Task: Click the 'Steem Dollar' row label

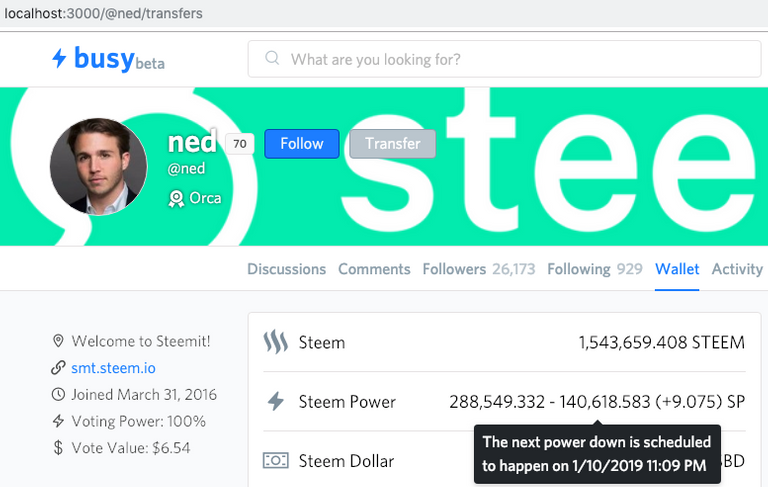Action: 346,461
